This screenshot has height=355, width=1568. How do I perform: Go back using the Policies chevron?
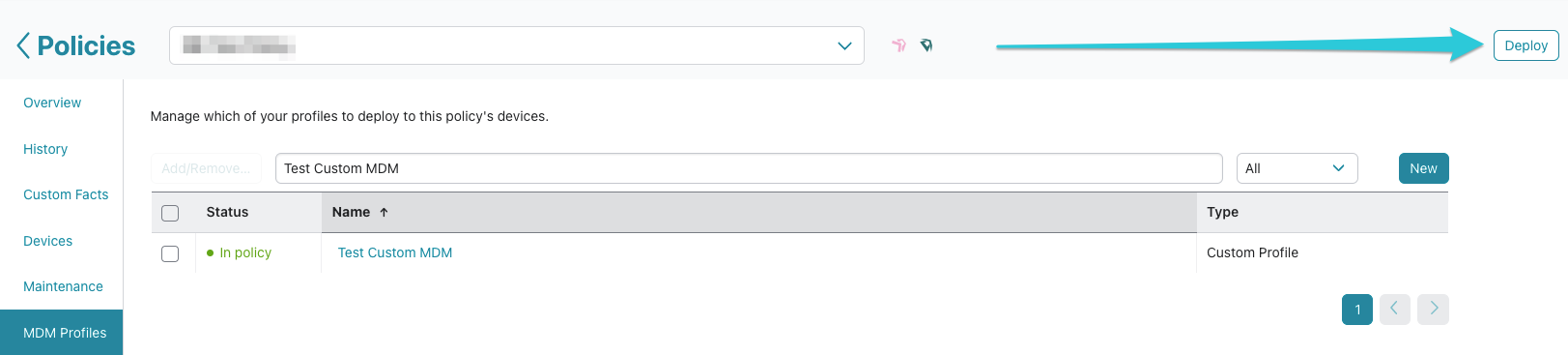tap(23, 45)
